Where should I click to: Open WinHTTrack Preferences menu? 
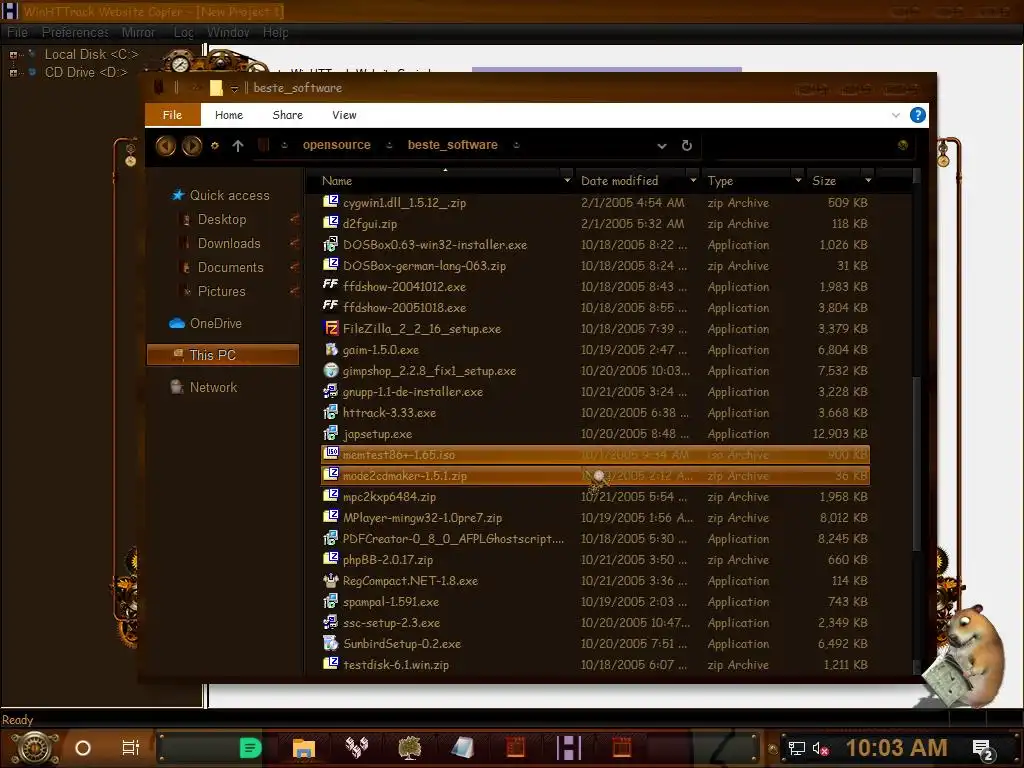click(x=75, y=32)
